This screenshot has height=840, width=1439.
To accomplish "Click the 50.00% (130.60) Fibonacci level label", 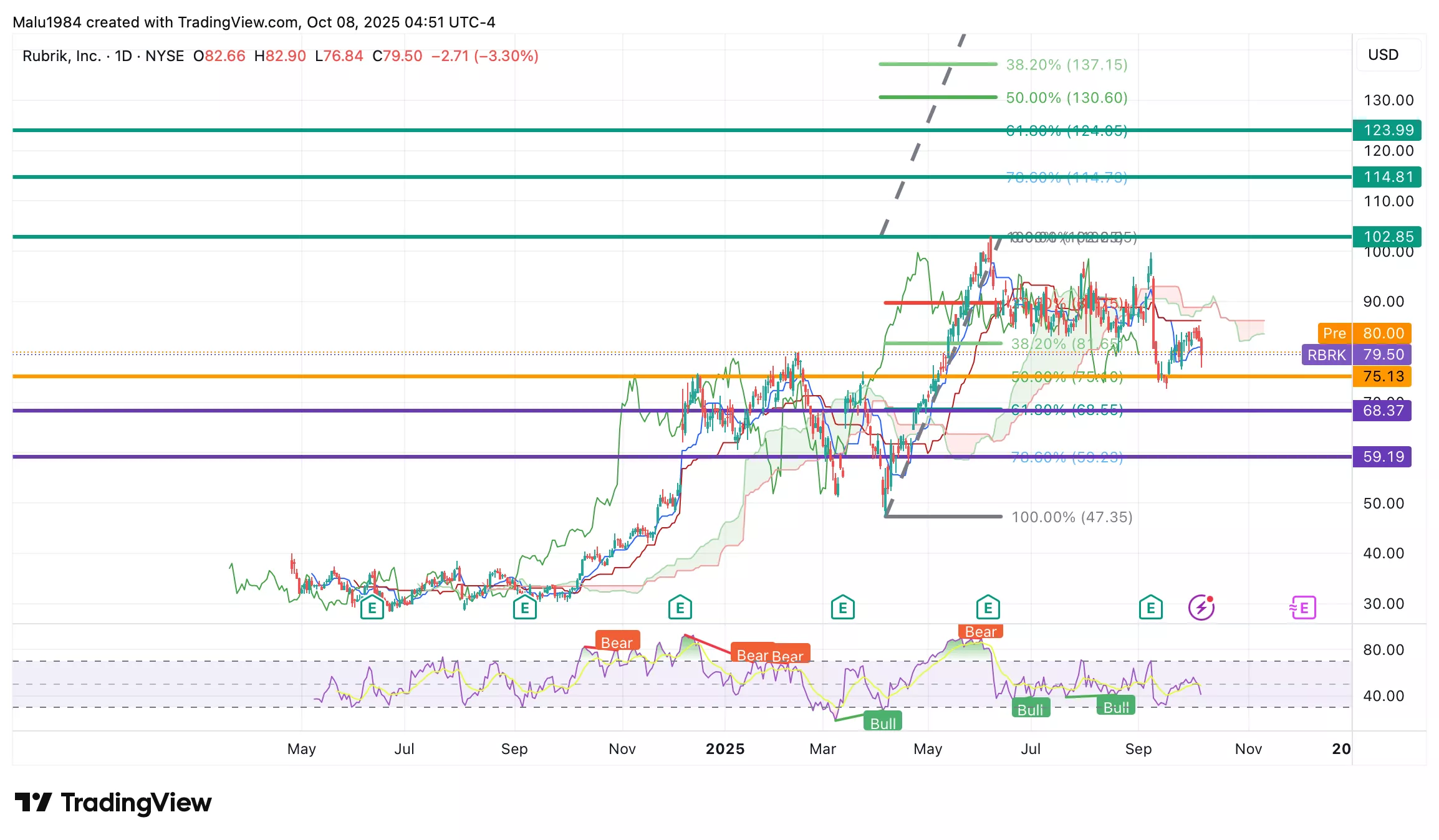I will click(1066, 98).
